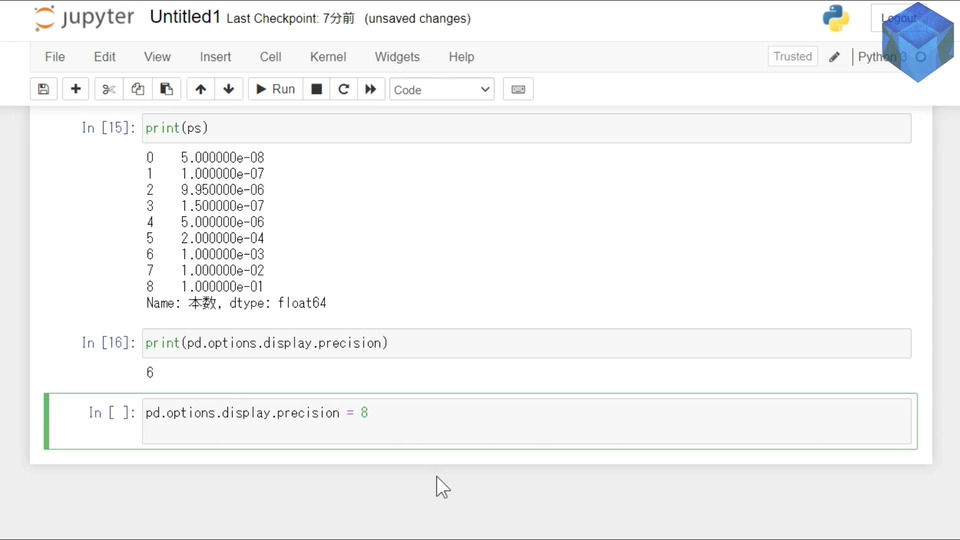Open the Edit menu
This screenshot has height=540, width=960.
pyautogui.click(x=105, y=57)
